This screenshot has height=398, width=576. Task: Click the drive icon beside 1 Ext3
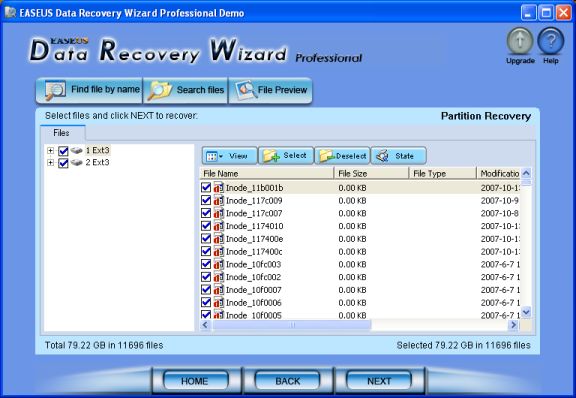(x=76, y=150)
